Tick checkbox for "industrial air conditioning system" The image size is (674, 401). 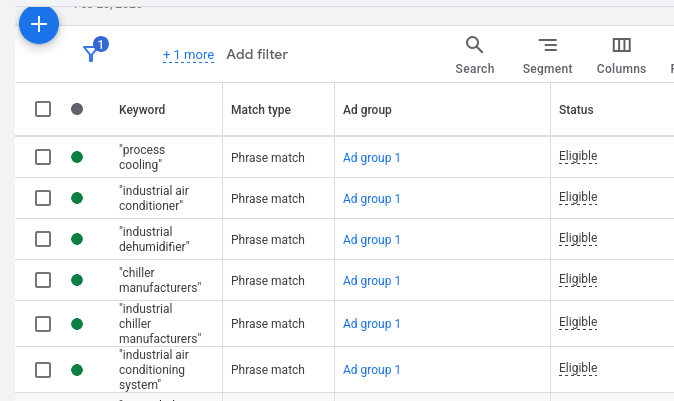43,370
